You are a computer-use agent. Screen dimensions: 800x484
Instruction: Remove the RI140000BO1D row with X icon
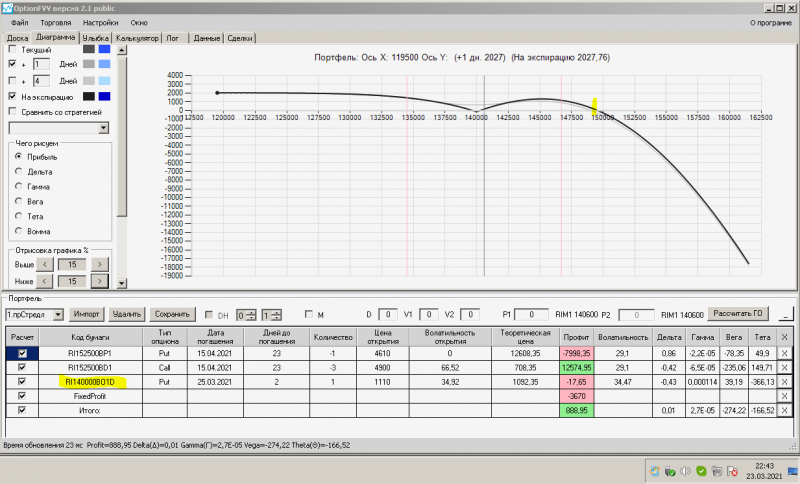784,381
